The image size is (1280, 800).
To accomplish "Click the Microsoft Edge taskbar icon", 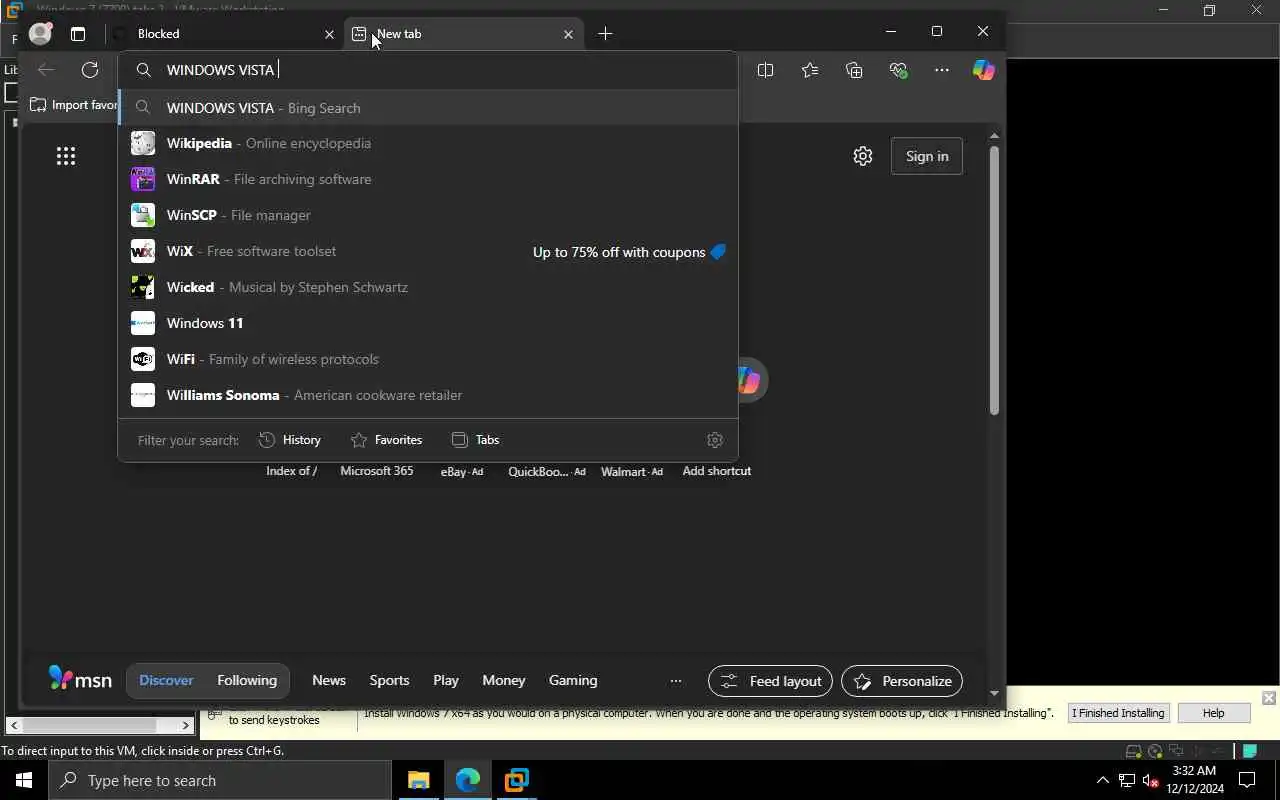I will pos(468,780).
